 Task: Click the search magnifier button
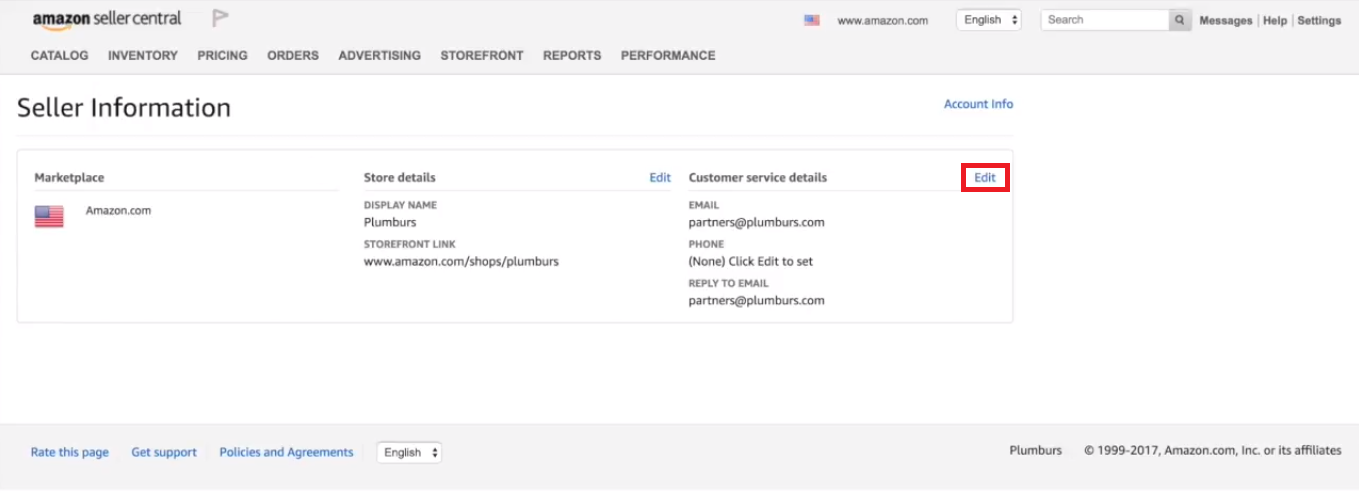point(1180,20)
